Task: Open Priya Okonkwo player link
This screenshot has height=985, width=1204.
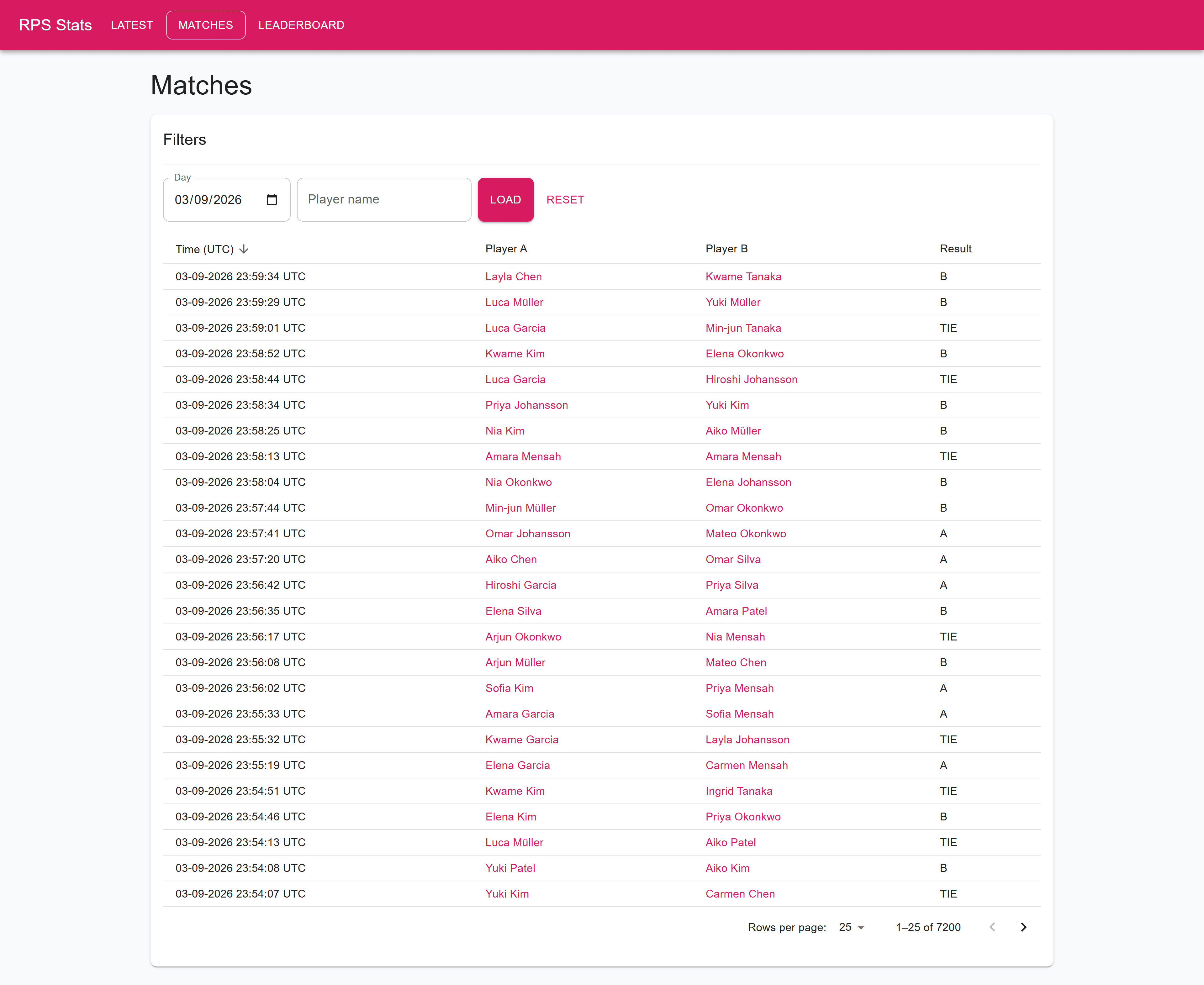Action: coord(743,816)
